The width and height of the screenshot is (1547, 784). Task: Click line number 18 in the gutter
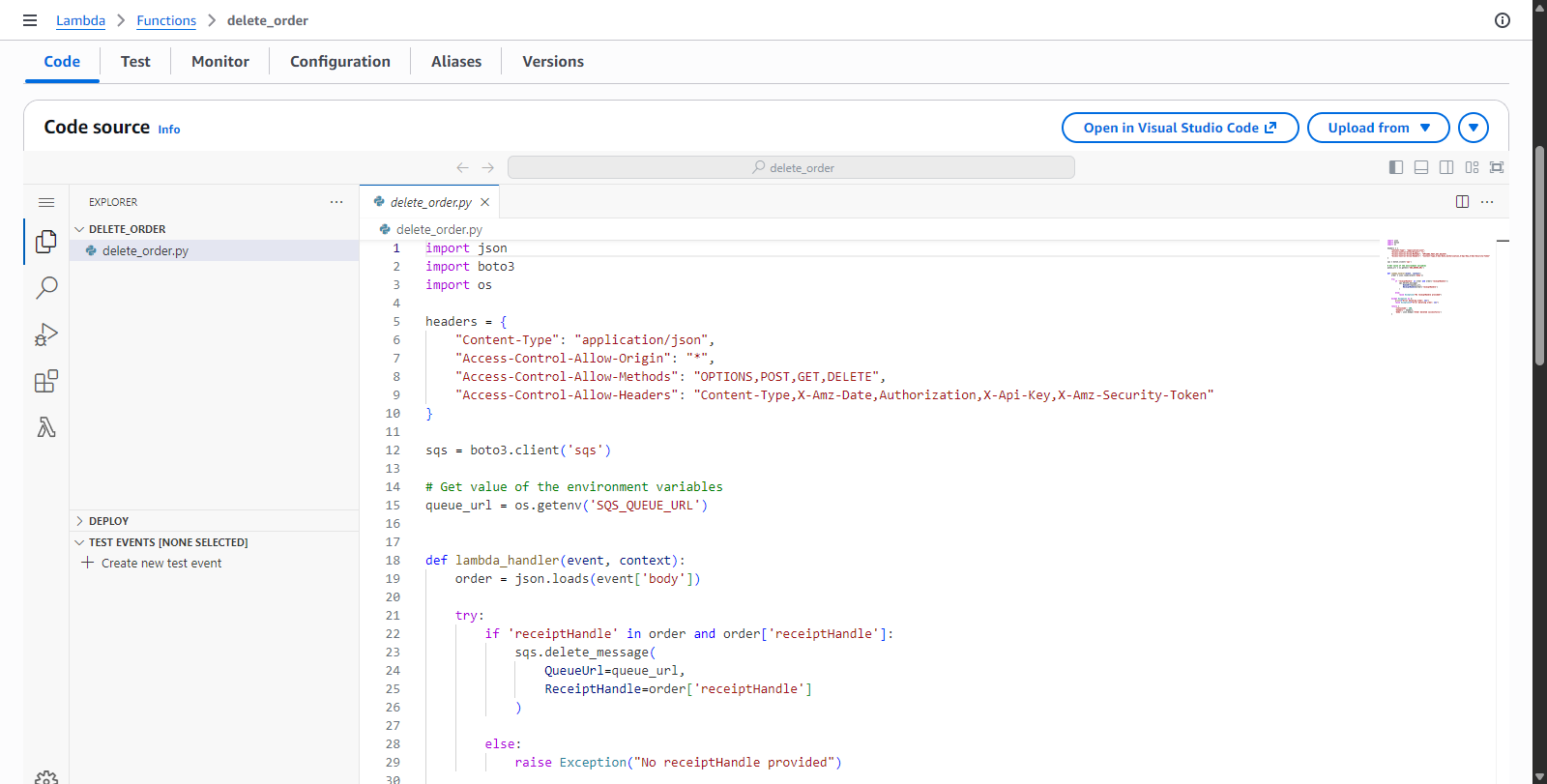[393, 561]
